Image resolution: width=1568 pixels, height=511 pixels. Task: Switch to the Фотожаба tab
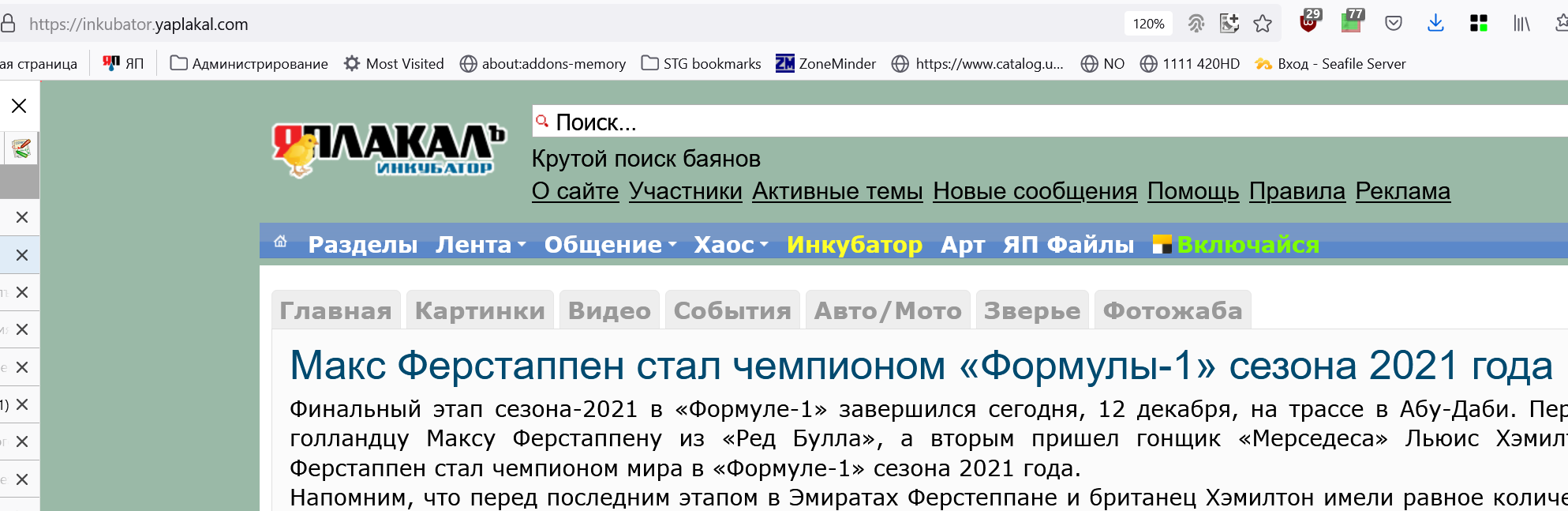(x=1173, y=310)
